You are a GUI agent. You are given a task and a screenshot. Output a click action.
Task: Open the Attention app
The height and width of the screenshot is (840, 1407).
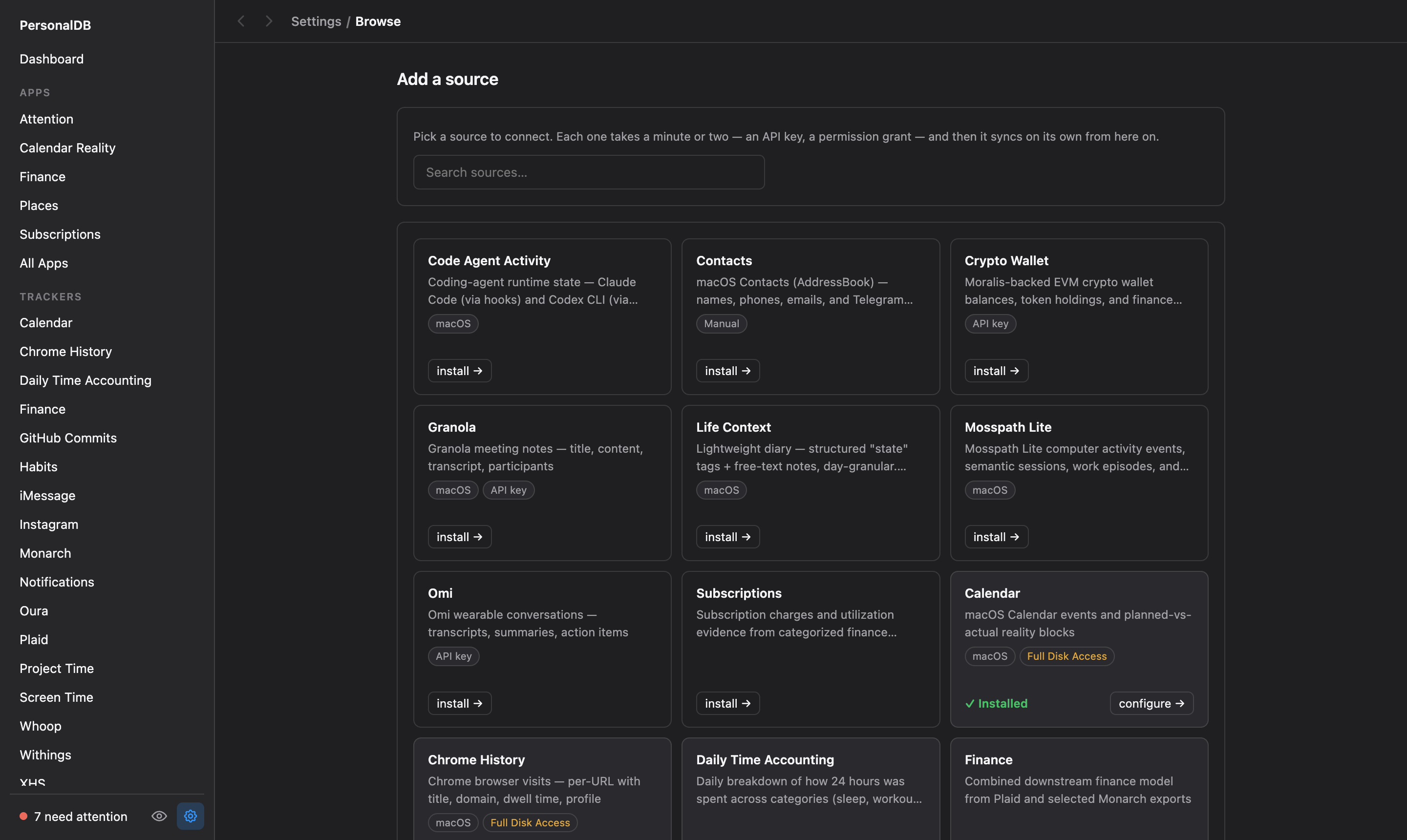tap(46, 119)
